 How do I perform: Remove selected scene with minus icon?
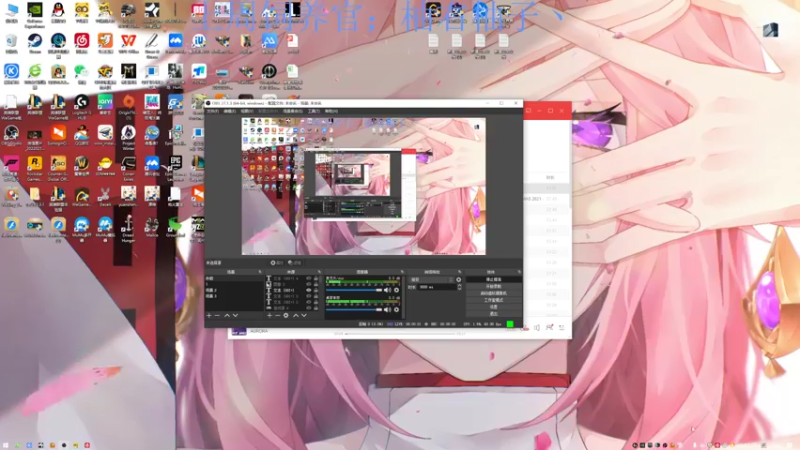coord(217,316)
